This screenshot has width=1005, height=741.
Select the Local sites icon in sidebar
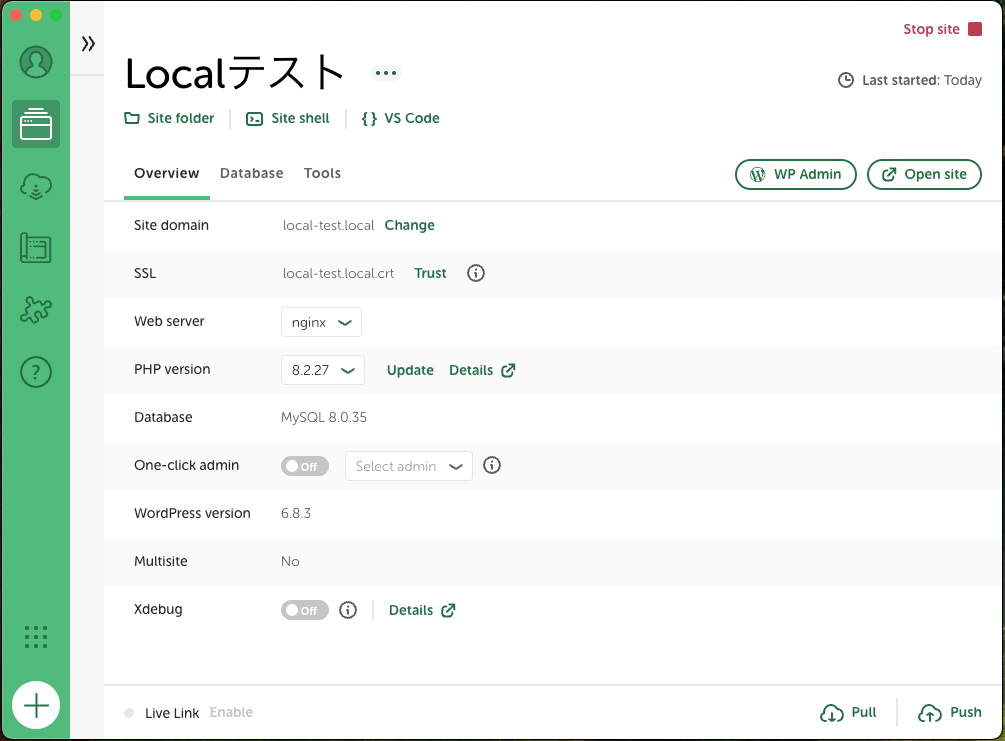click(x=36, y=124)
